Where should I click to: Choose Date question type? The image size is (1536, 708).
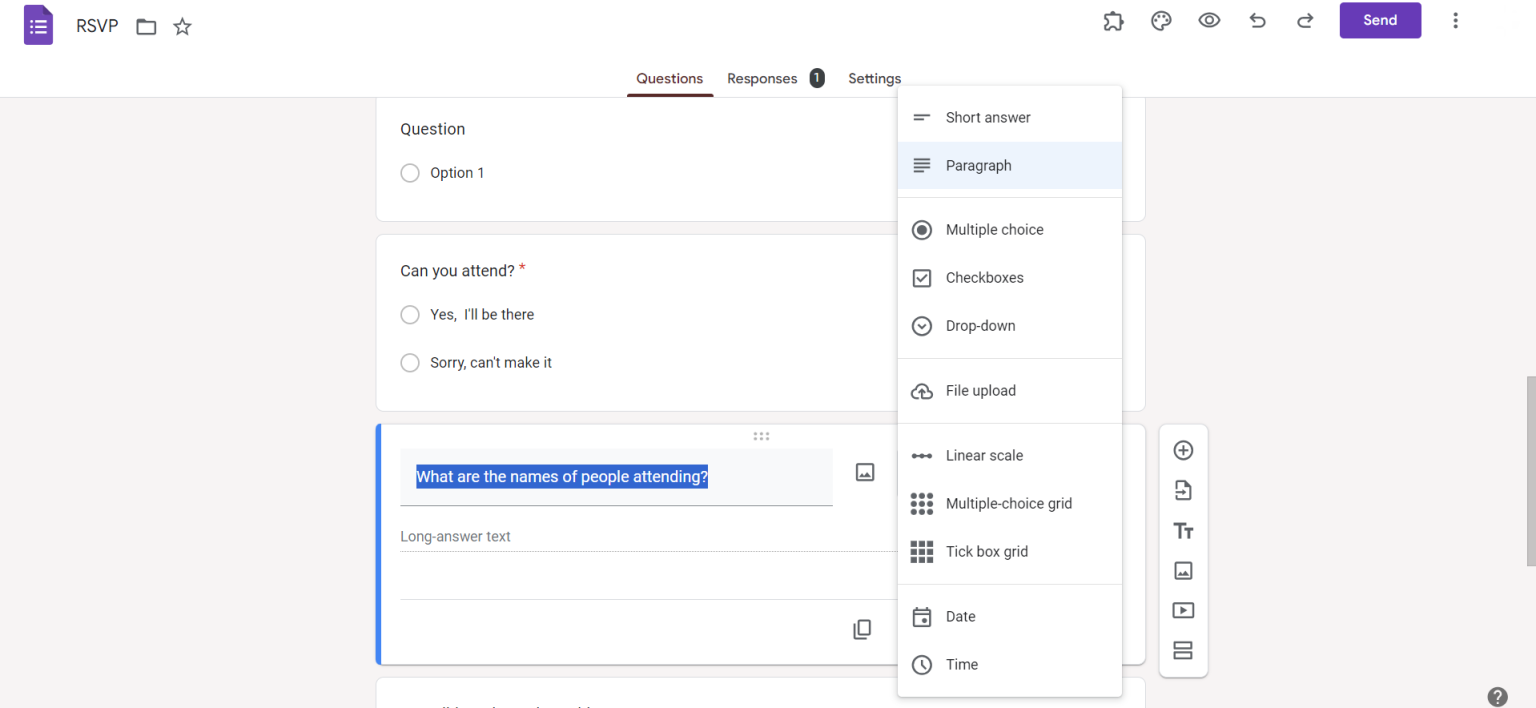click(1010, 617)
